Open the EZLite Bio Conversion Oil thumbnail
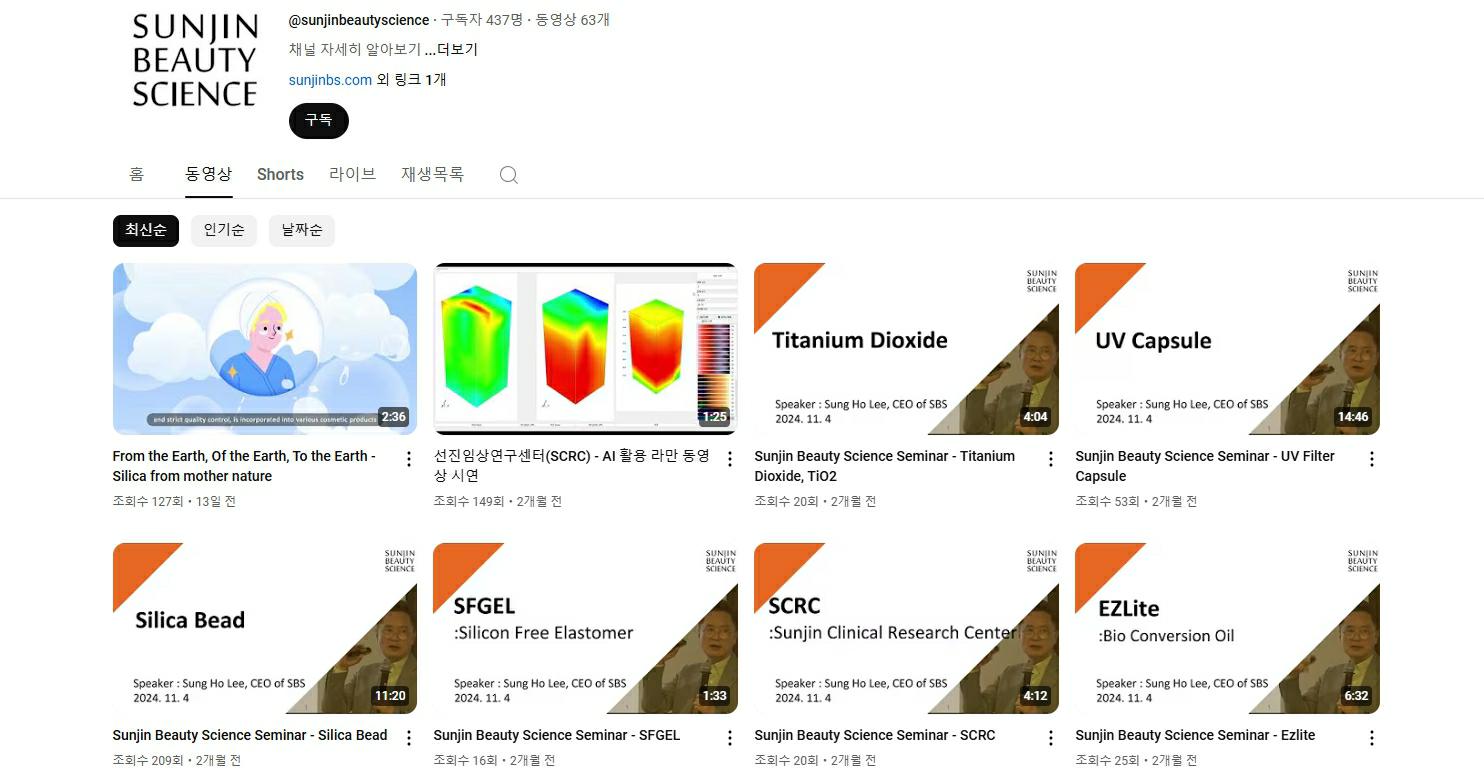 coord(1227,628)
